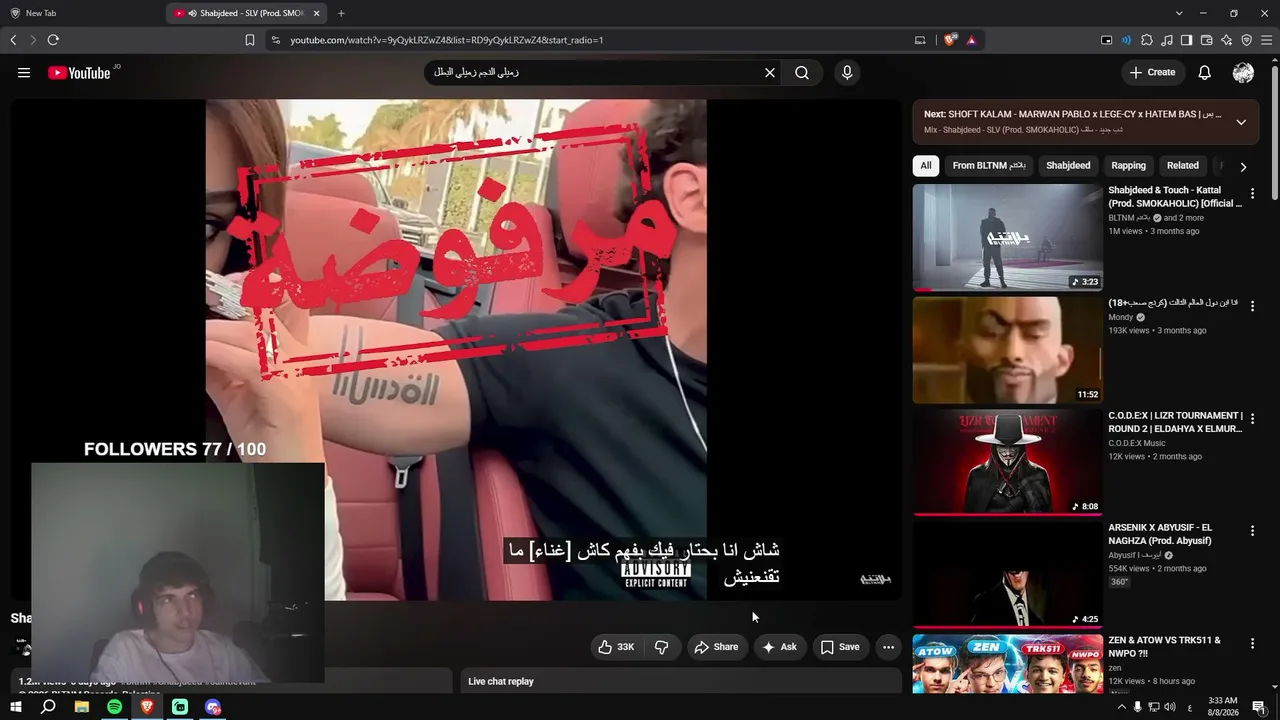Open File Explorer from the taskbar
Screen dimensions: 1280x720
[x=81, y=707]
